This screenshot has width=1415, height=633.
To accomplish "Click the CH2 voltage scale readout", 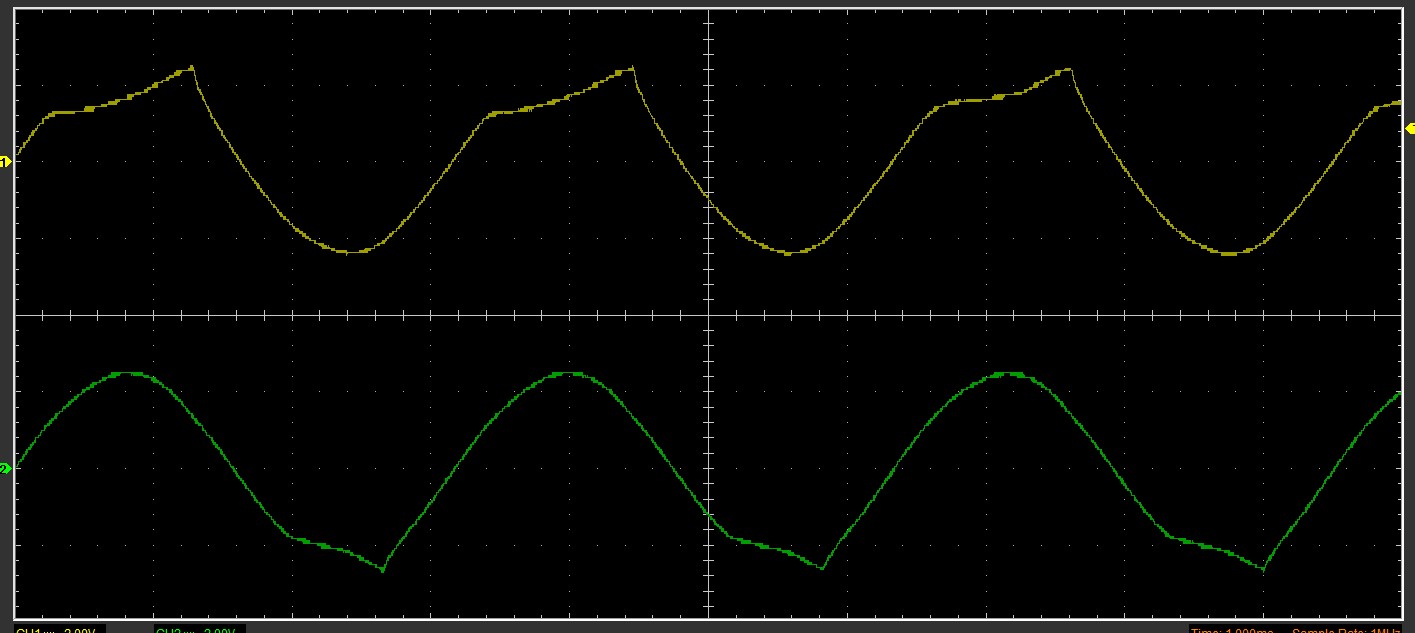I will pyautogui.click(x=198, y=630).
